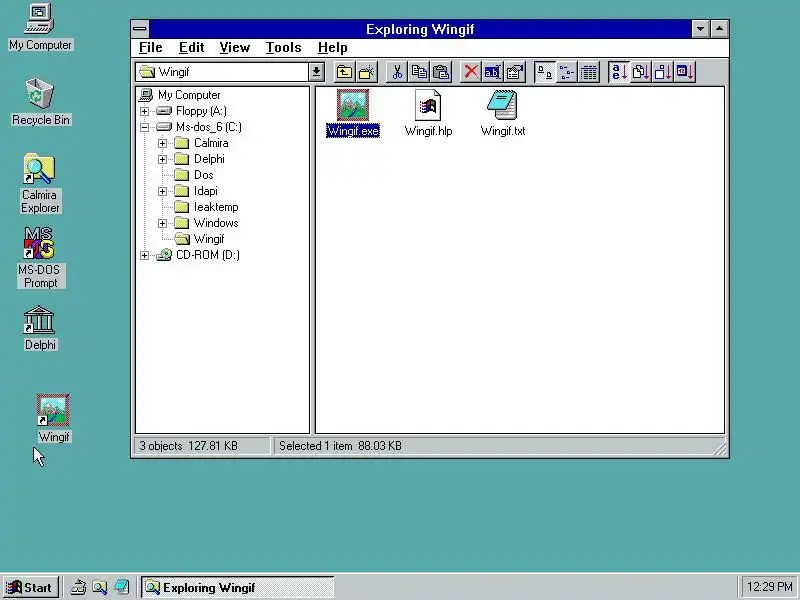Click Calmira Explorer desktop shortcut
The width and height of the screenshot is (800, 600).
(40, 184)
